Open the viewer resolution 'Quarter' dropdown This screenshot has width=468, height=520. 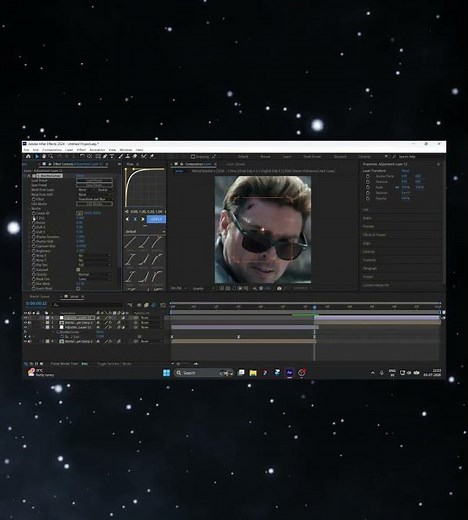click(x=203, y=288)
